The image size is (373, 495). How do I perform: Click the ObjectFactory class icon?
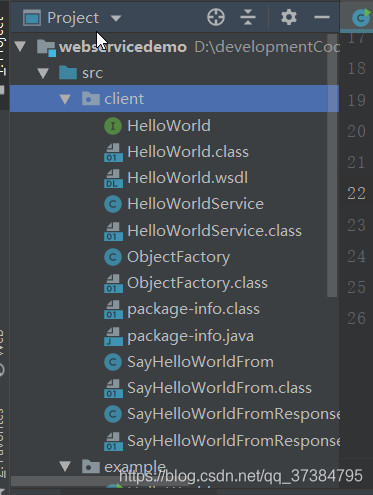113,257
